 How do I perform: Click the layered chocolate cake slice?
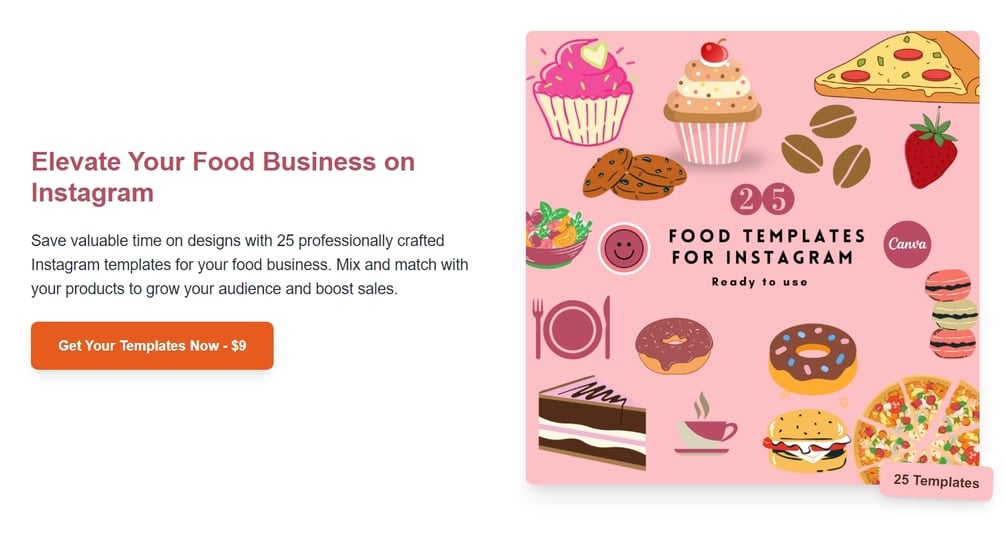592,423
